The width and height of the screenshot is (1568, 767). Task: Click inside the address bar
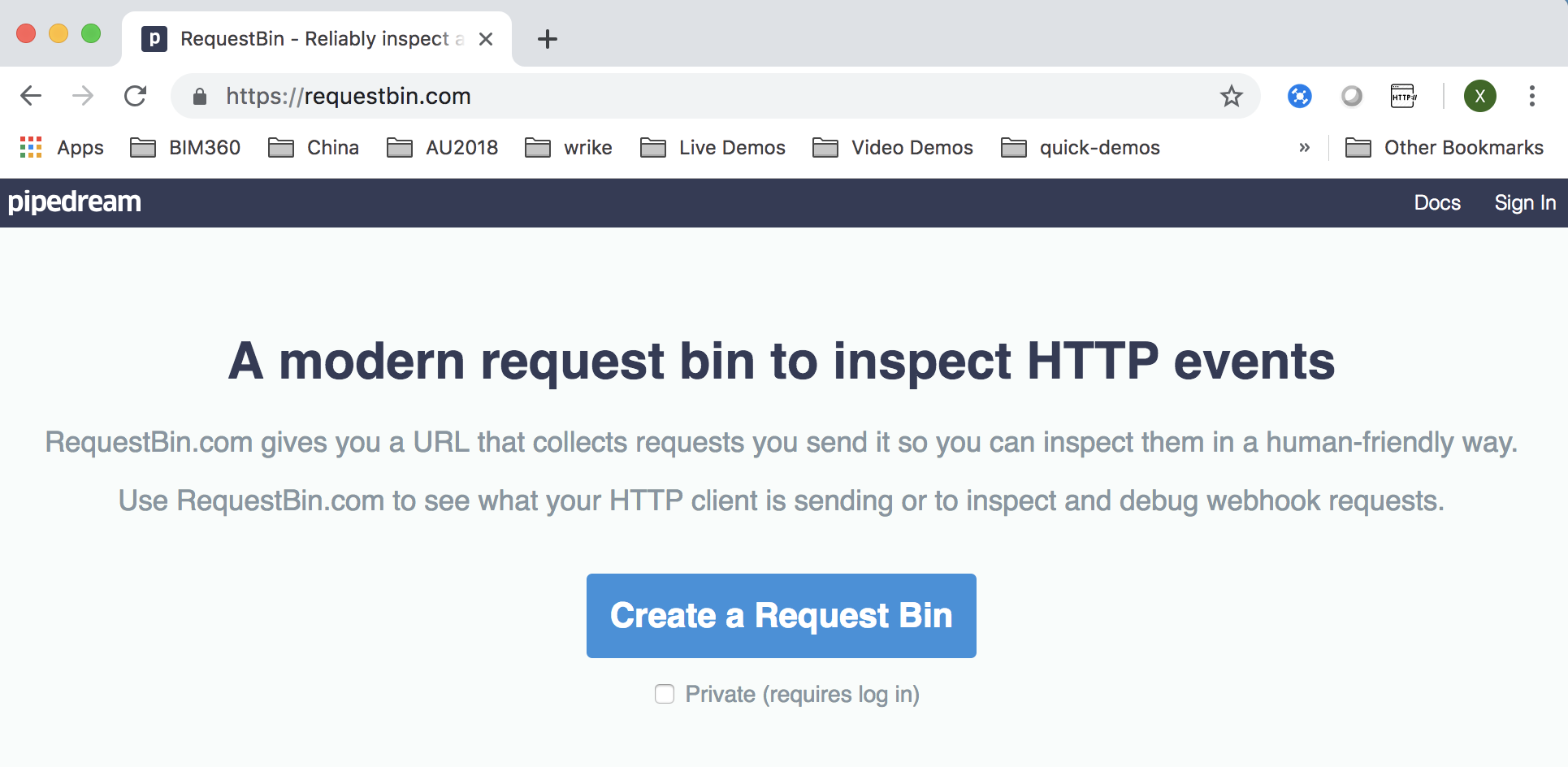point(569,96)
